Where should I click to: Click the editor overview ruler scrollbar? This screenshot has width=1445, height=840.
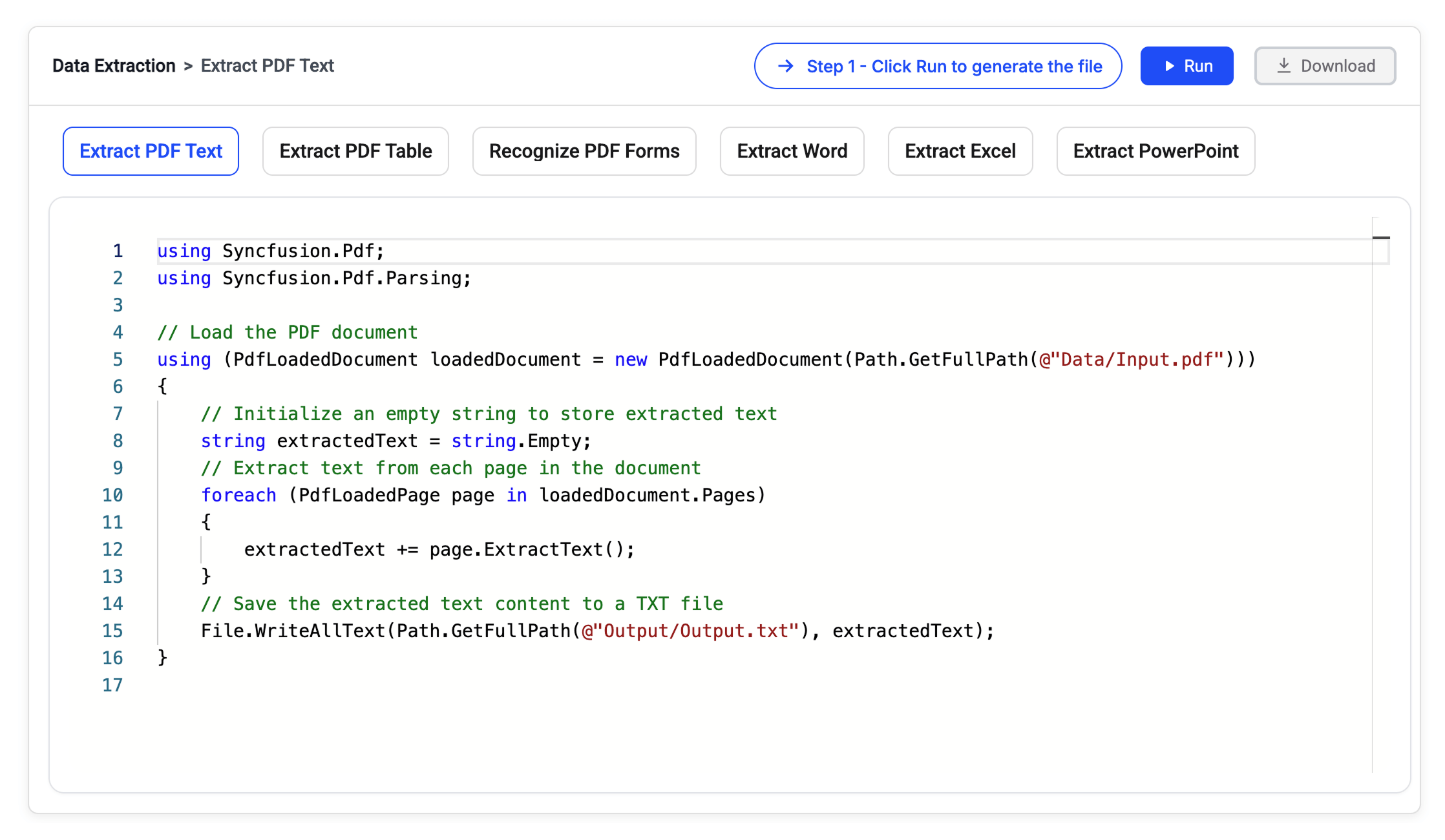point(1381,494)
